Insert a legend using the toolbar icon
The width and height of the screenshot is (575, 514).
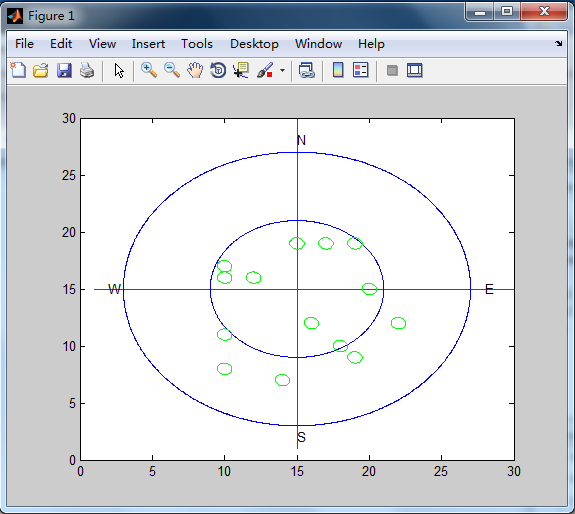(x=360, y=70)
